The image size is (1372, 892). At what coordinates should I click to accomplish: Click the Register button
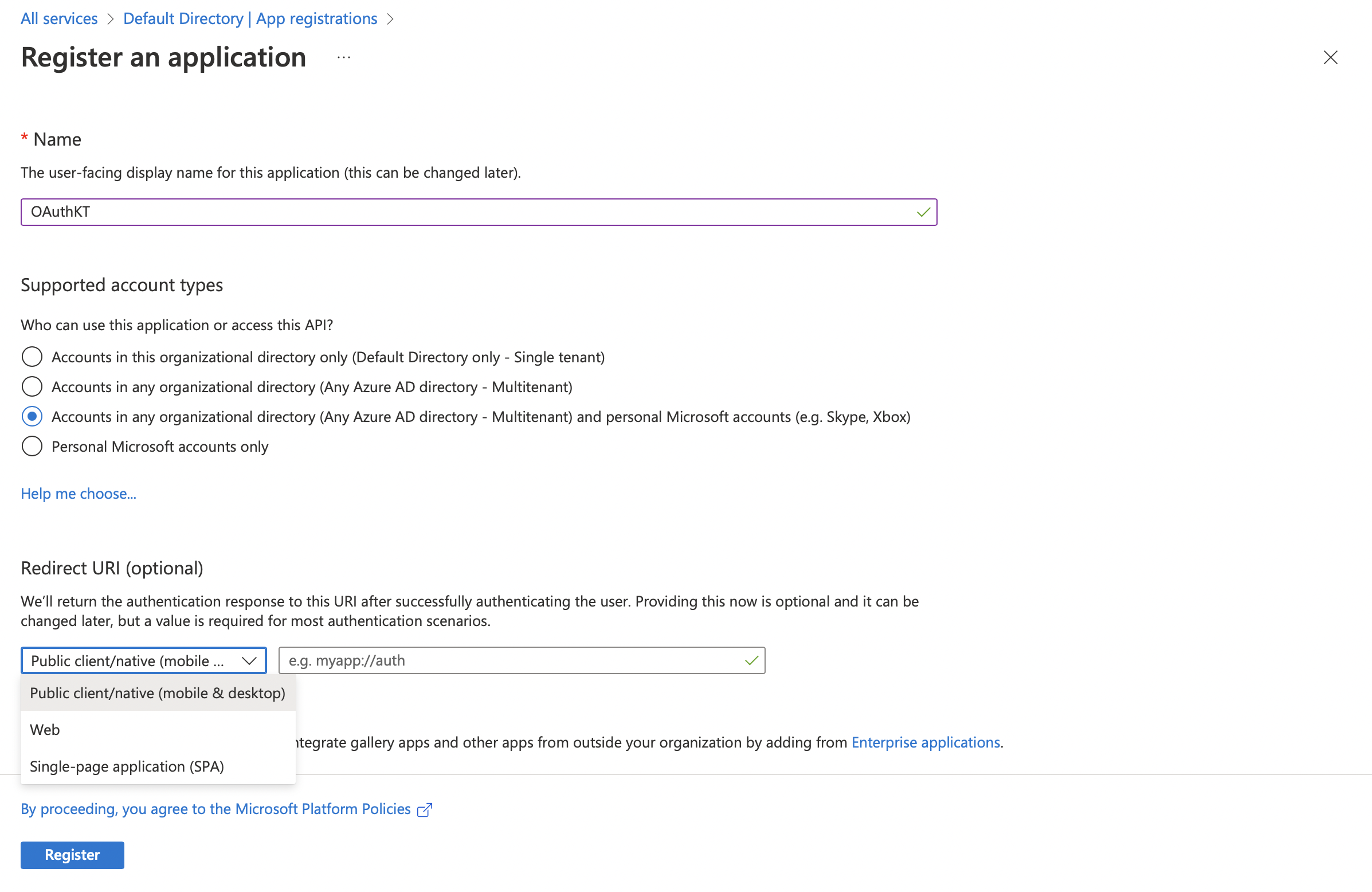(72, 855)
